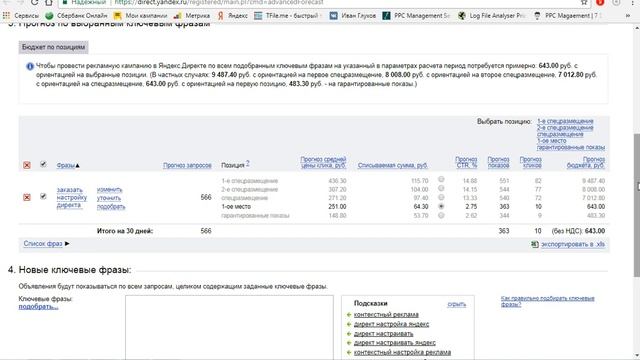Open the Позиция footnote 2 link
Screen dimensions: 640x360
[x=247, y=163]
